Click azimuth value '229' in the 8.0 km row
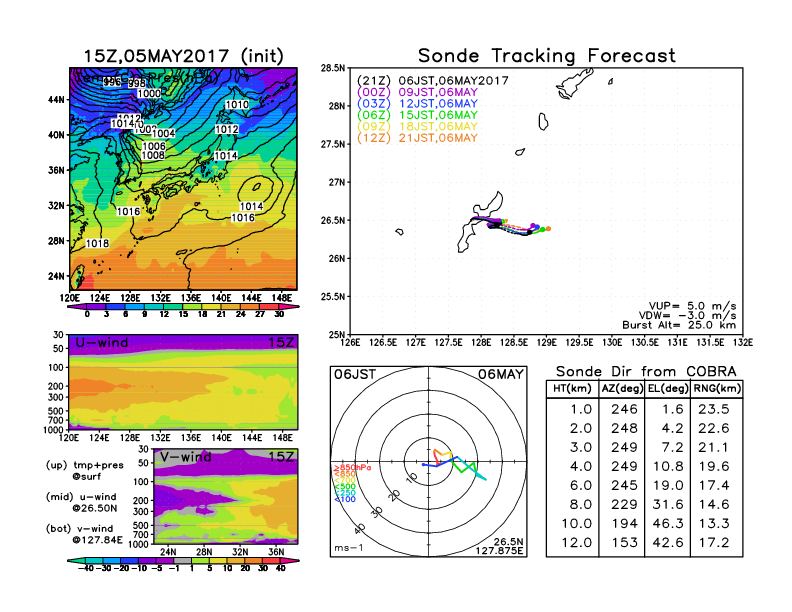The height and width of the screenshot is (612, 792). [x=624, y=504]
